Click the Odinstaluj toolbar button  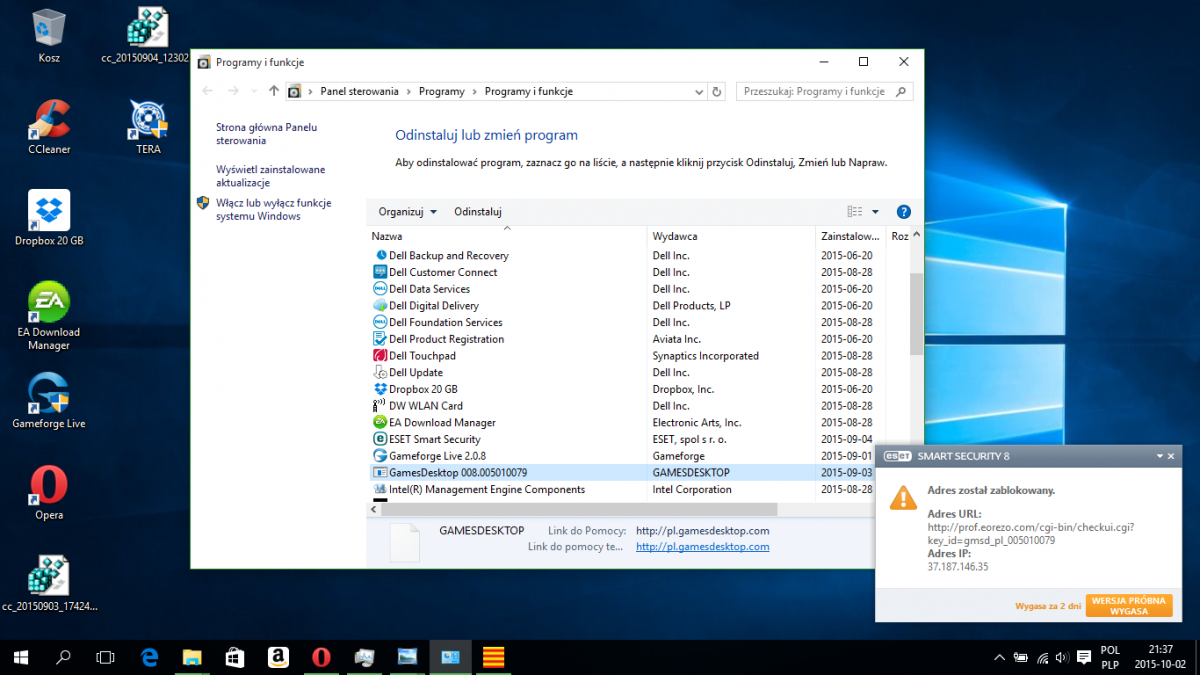click(478, 212)
